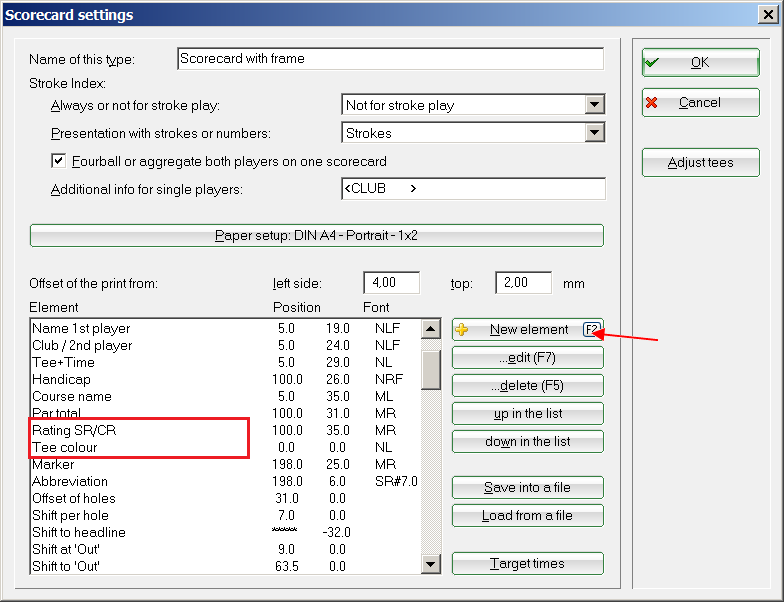Expand the 'Not for stroke play' dropdown
784x602 pixels.
595,105
